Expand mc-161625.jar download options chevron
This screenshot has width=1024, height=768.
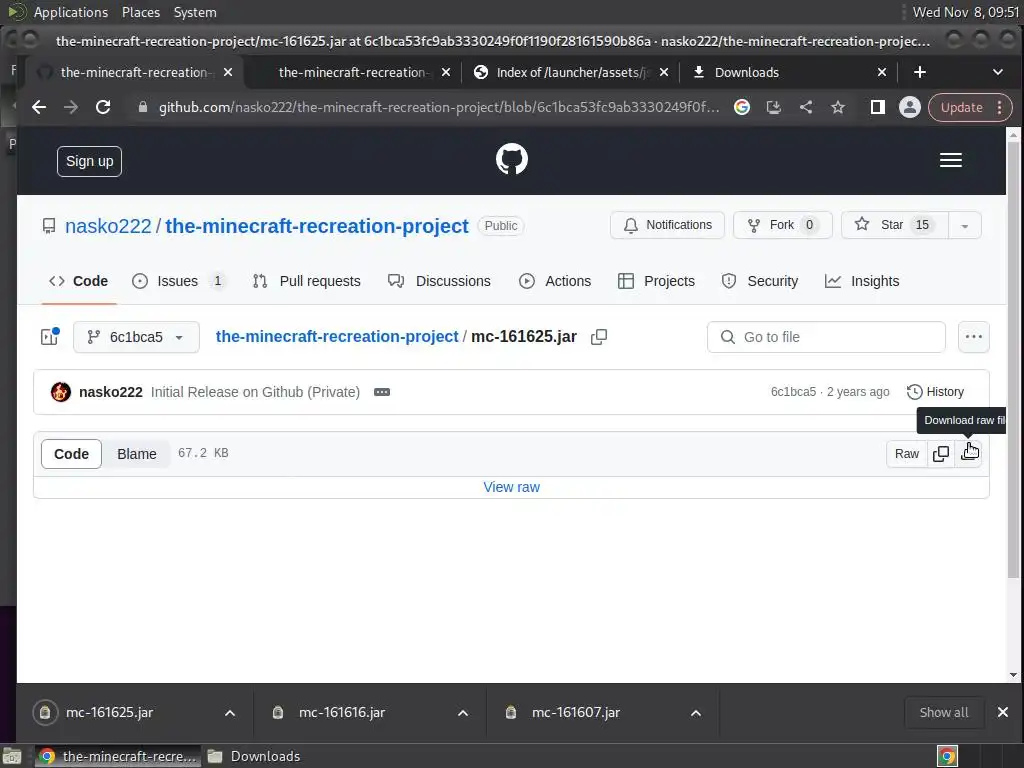(x=230, y=713)
